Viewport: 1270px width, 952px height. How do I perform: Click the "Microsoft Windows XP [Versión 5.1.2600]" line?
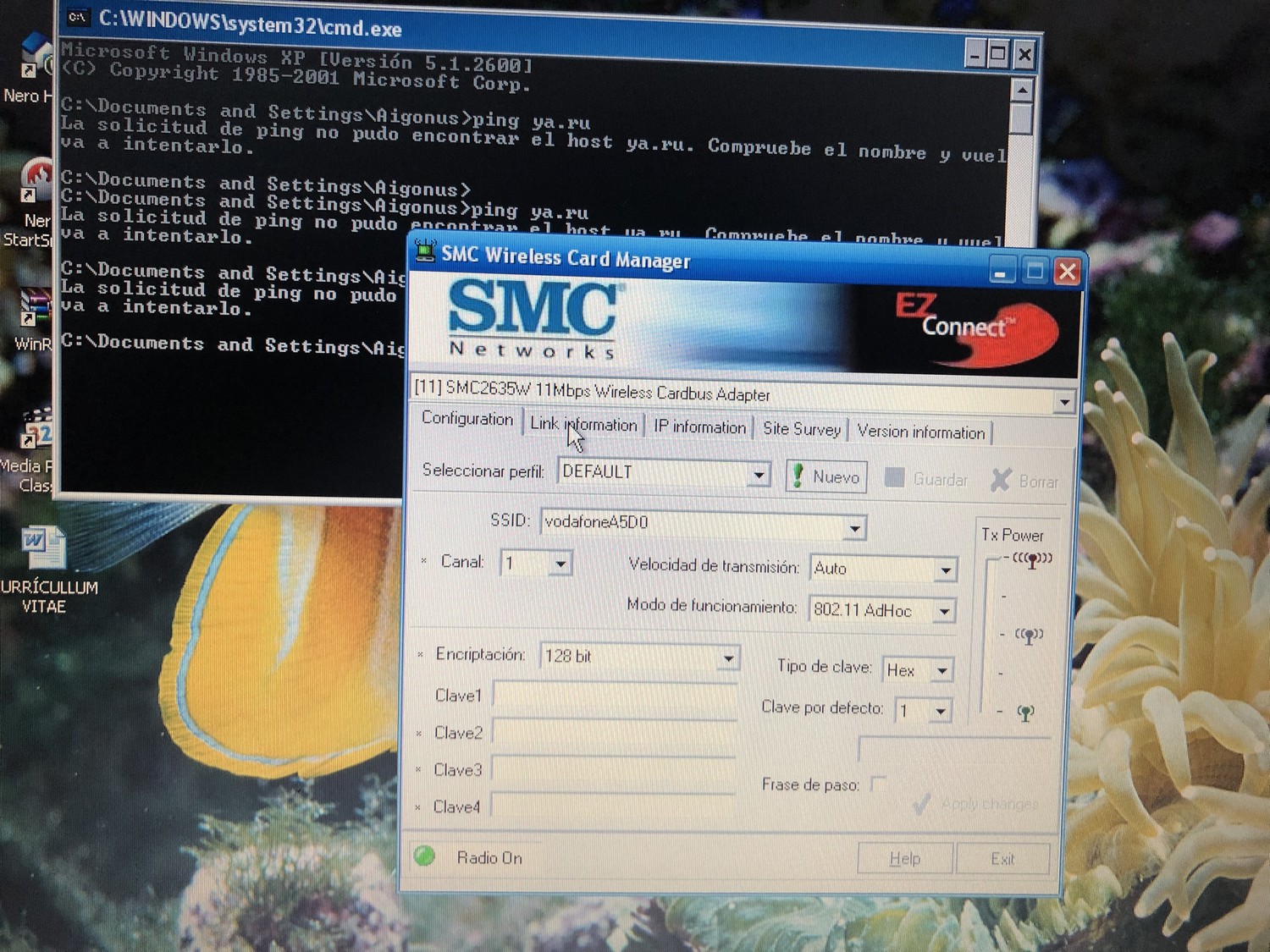click(296, 58)
